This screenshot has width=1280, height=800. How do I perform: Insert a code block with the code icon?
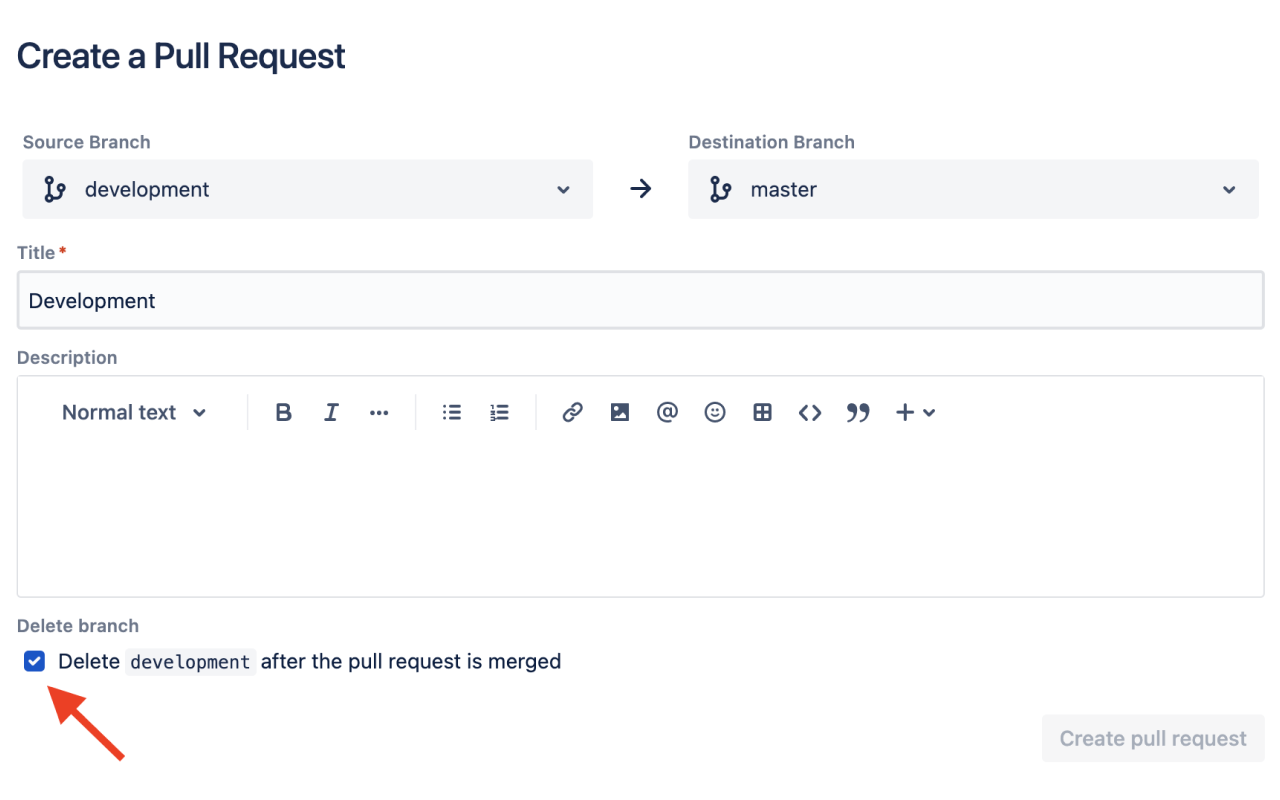click(810, 412)
